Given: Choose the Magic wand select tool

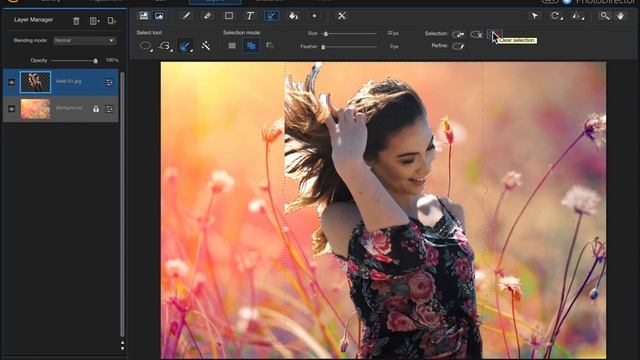Looking at the screenshot, I should (206, 46).
